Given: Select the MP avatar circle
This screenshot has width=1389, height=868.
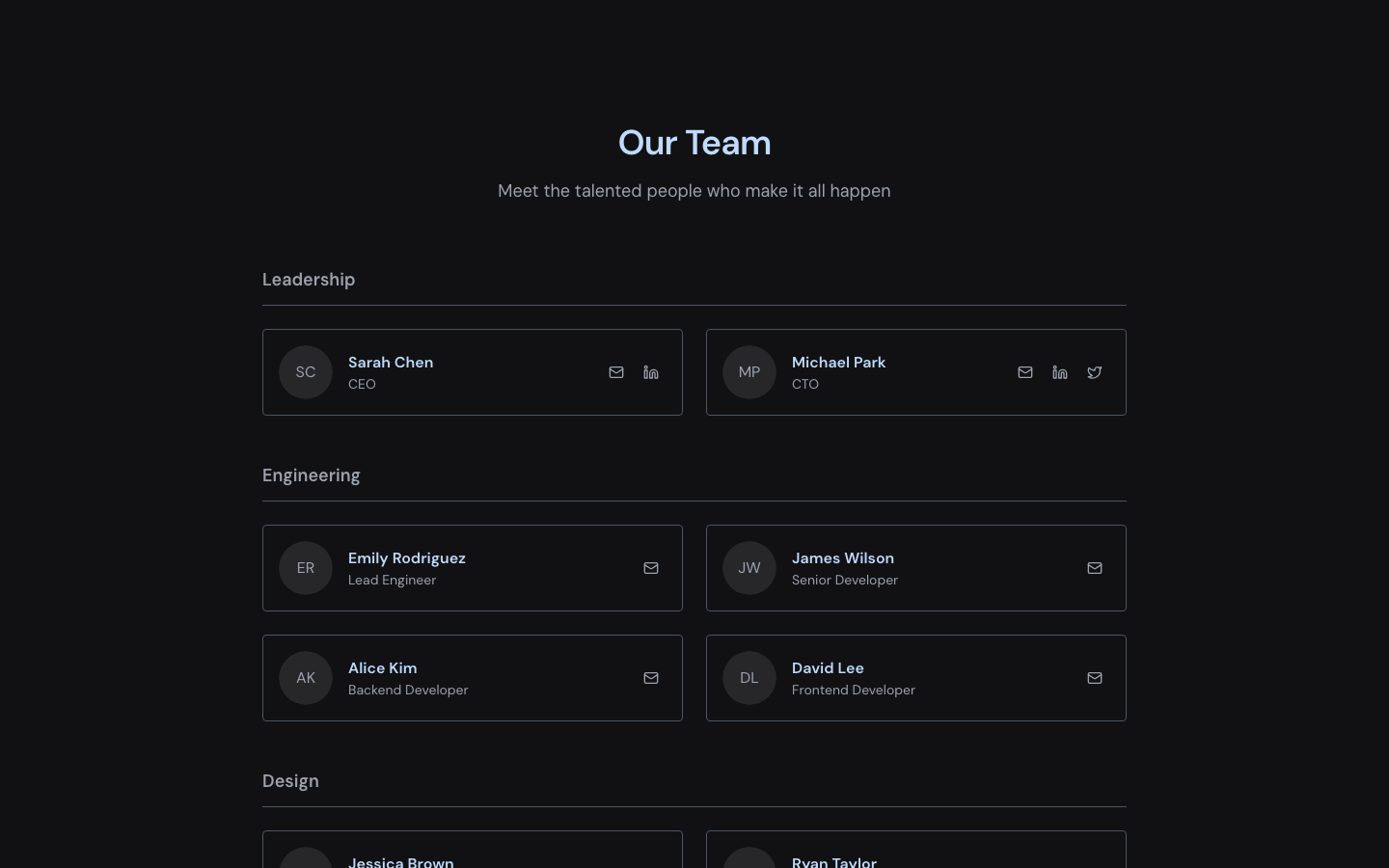Looking at the screenshot, I should coord(749,372).
